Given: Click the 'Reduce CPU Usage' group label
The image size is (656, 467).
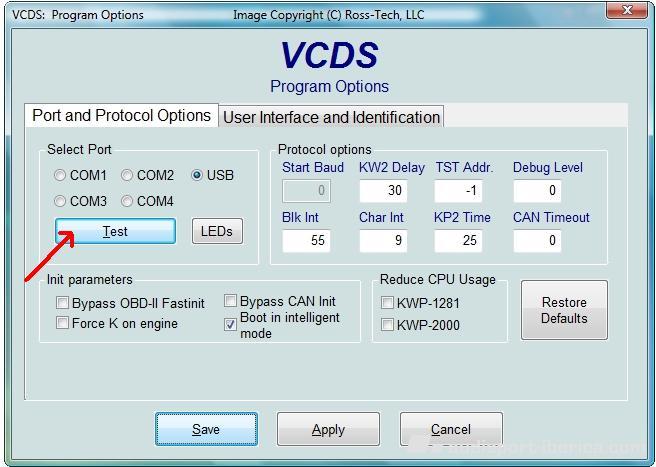Looking at the screenshot, I should pos(438,279).
